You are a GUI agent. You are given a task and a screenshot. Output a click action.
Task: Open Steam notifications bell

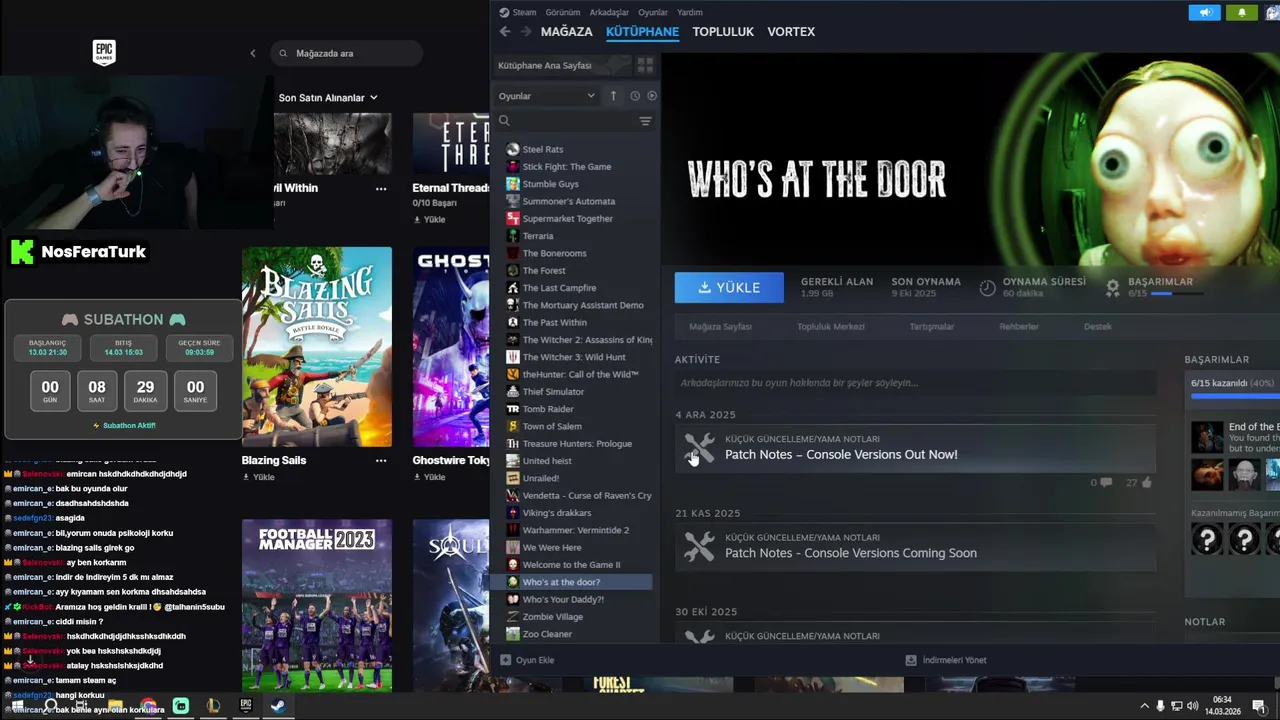[x=1242, y=12]
